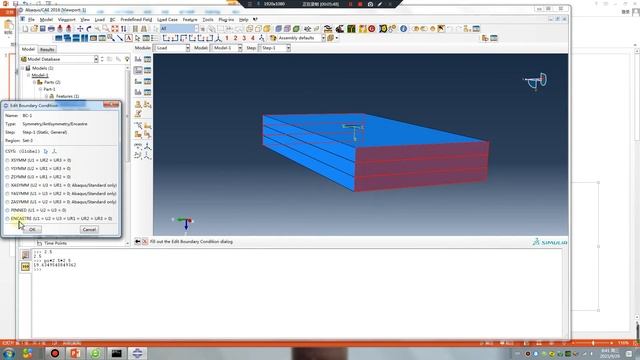Open the Plug-ins menu
The height and width of the screenshot is (360, 640).
click(226, 20)
